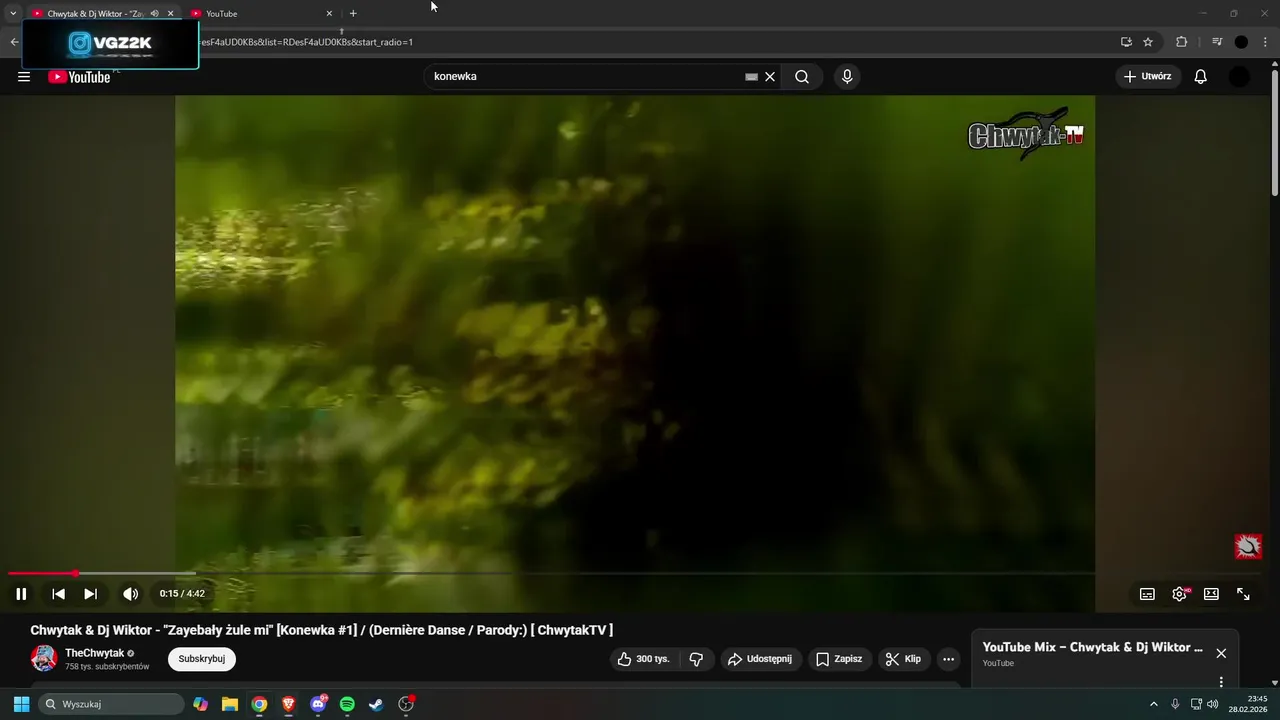
Task: Switch to the Chwytak & Dj Wiktor tab
Action: coord(96,14)
